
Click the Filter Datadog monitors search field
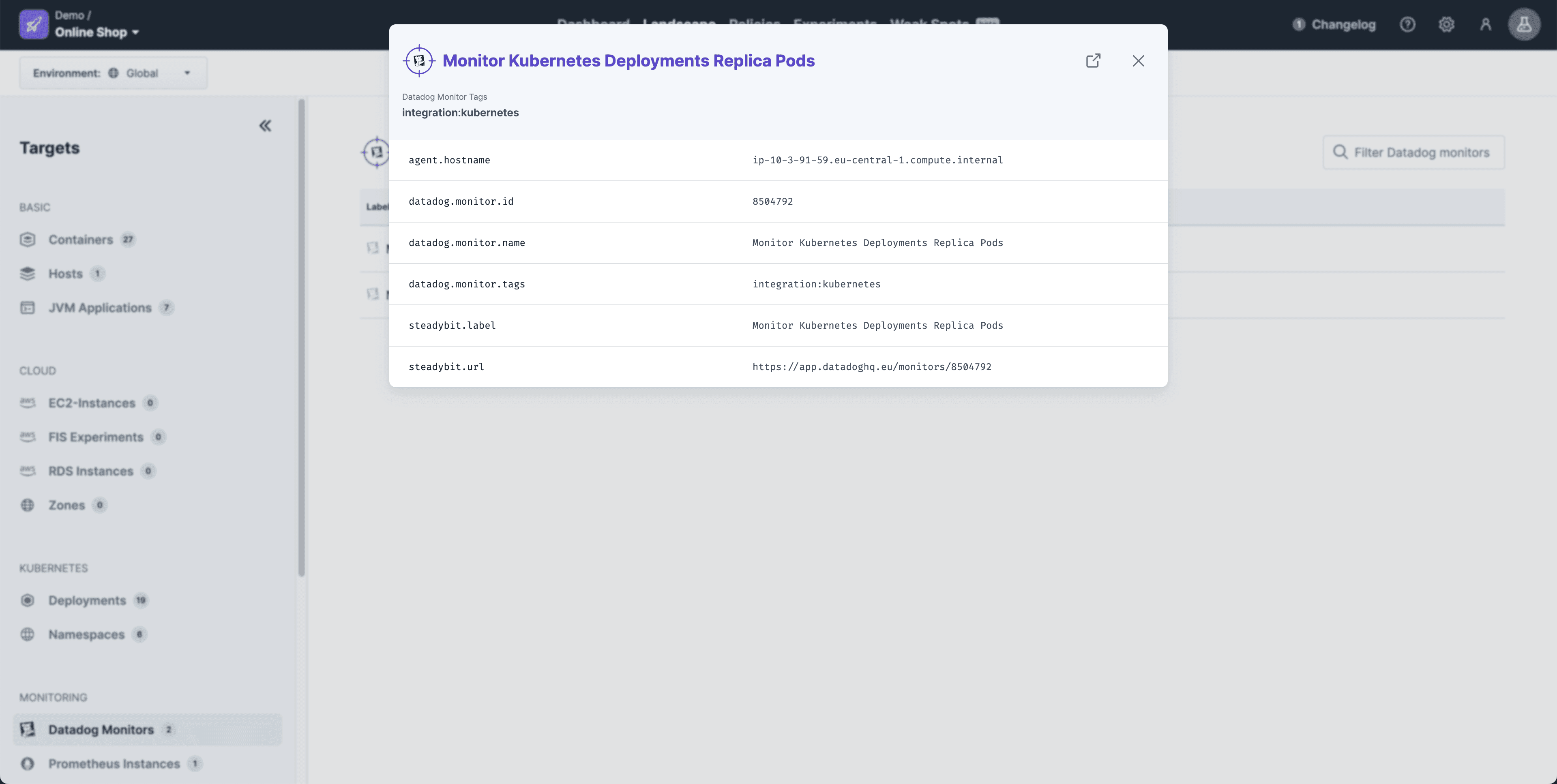coord(1414,152)
